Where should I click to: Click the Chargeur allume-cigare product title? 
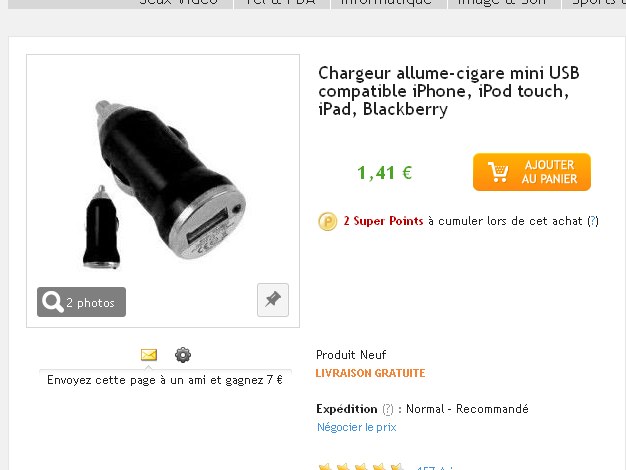click(449, 91)
